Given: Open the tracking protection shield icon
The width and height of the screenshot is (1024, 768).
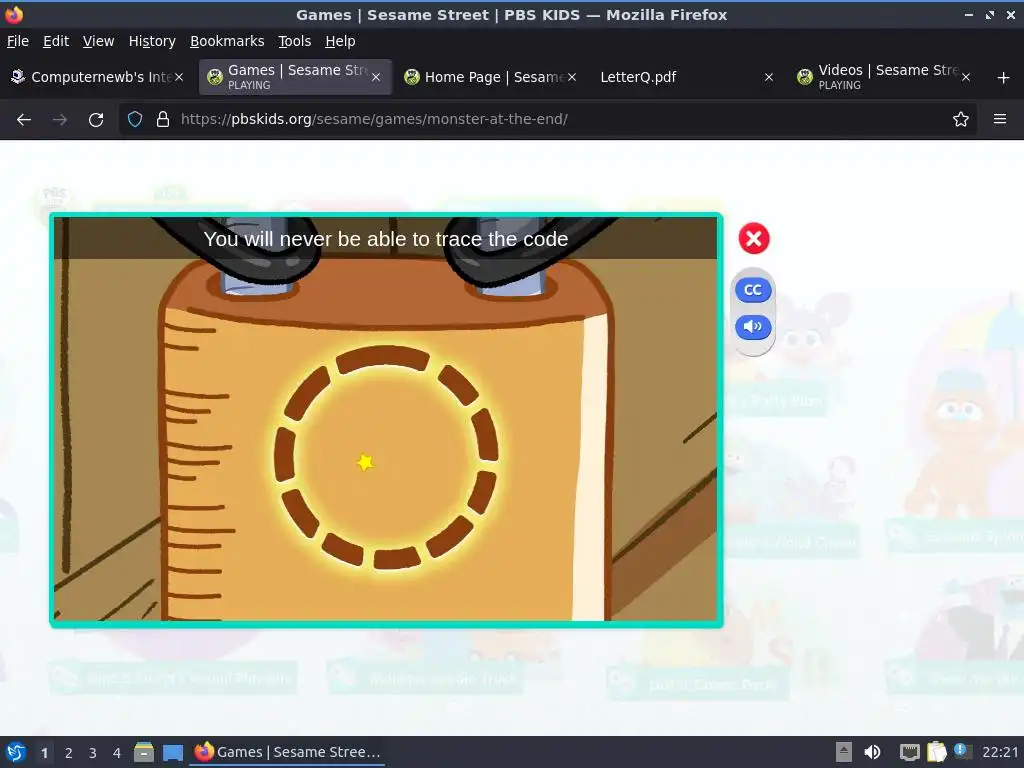Looking at the screenshot, I should point(135,119).
